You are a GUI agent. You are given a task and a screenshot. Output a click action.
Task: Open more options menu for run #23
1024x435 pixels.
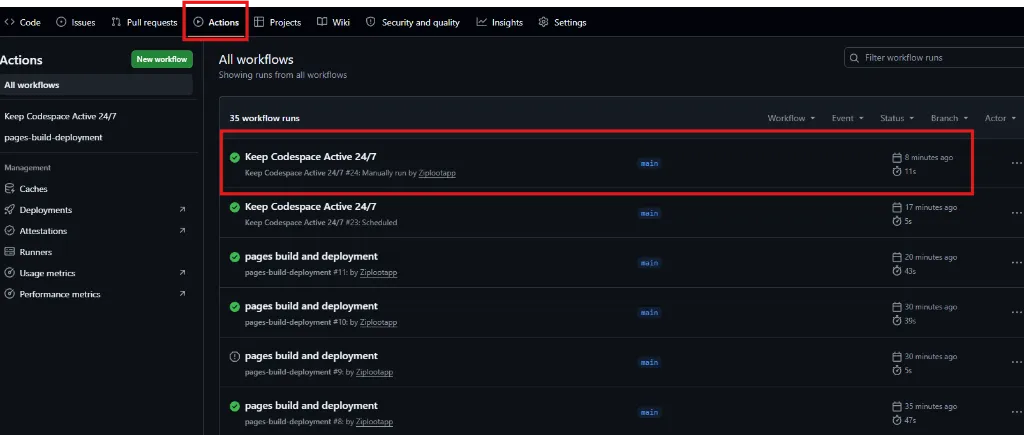(1016, 213)
